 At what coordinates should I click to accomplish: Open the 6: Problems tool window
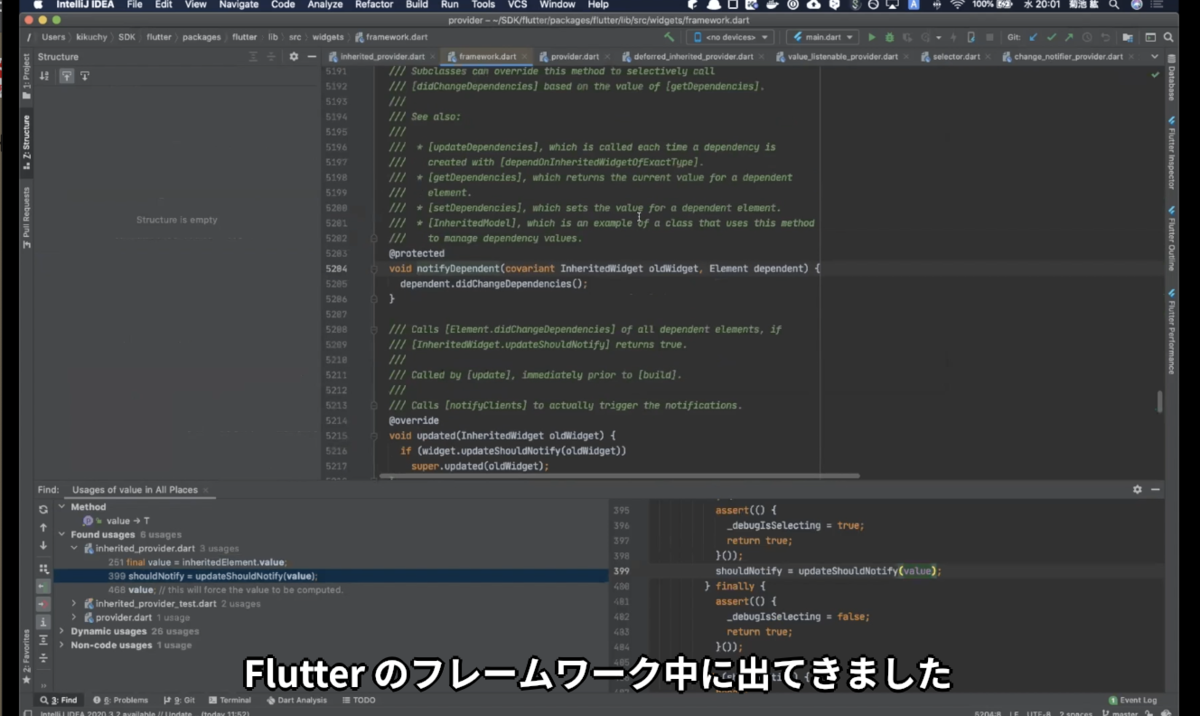[120, 700]
